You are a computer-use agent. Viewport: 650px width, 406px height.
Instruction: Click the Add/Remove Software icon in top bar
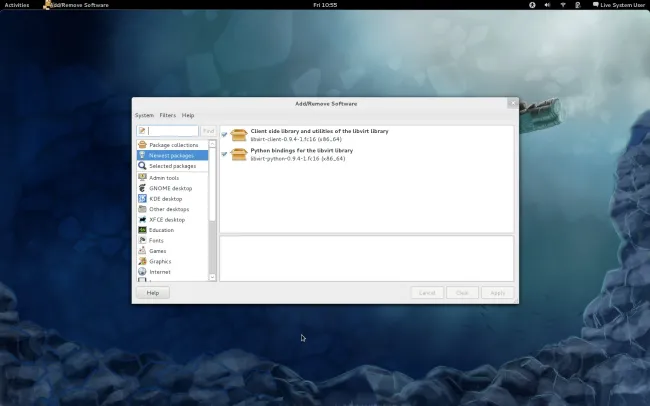pos(48,5)
